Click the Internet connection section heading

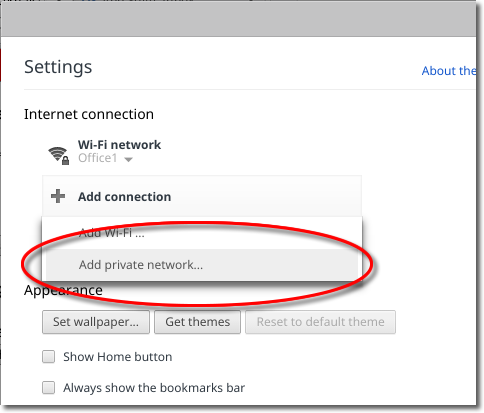[89, 114]
